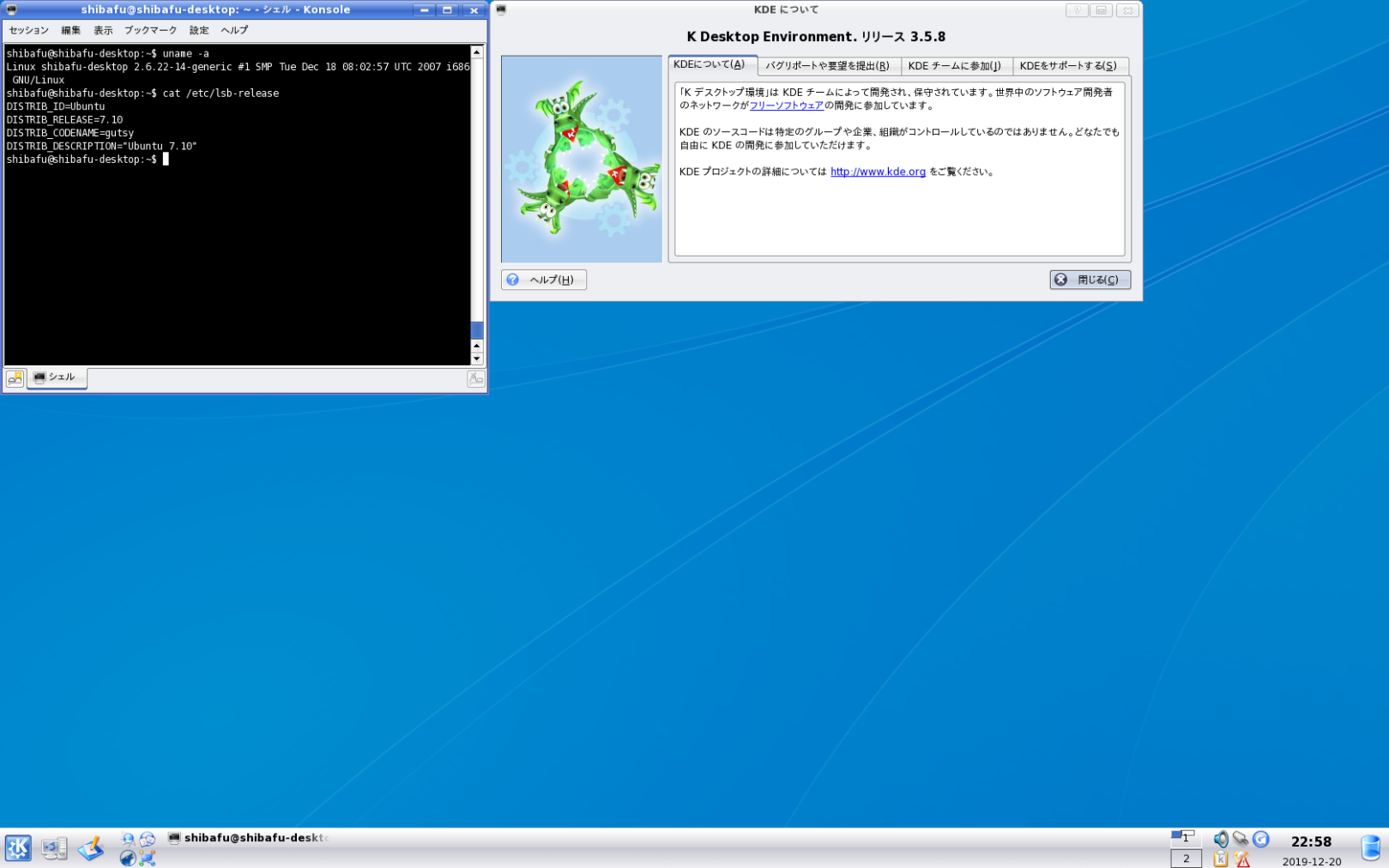Open the trash bin in the panel
The width and height of the screenshot is (1389, 868).
[1370, 847]
